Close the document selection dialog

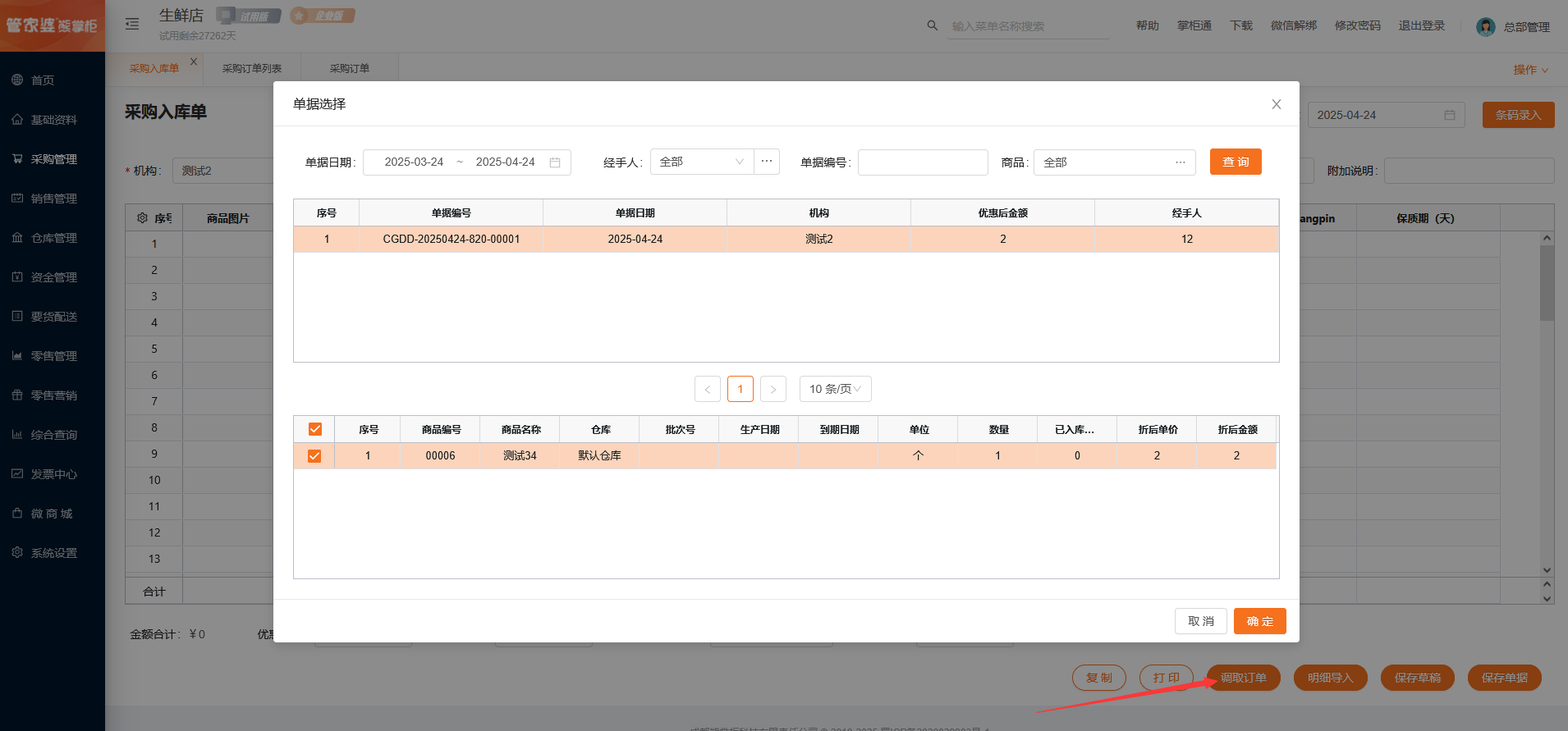click(x=1276, y=104)
